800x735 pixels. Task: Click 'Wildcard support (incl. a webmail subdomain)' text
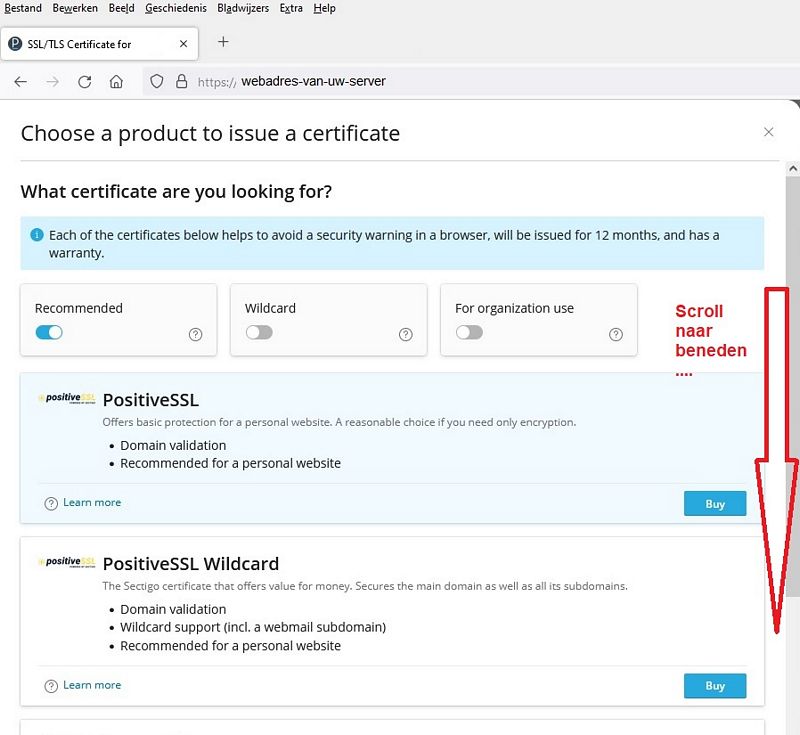click(253, 627)
